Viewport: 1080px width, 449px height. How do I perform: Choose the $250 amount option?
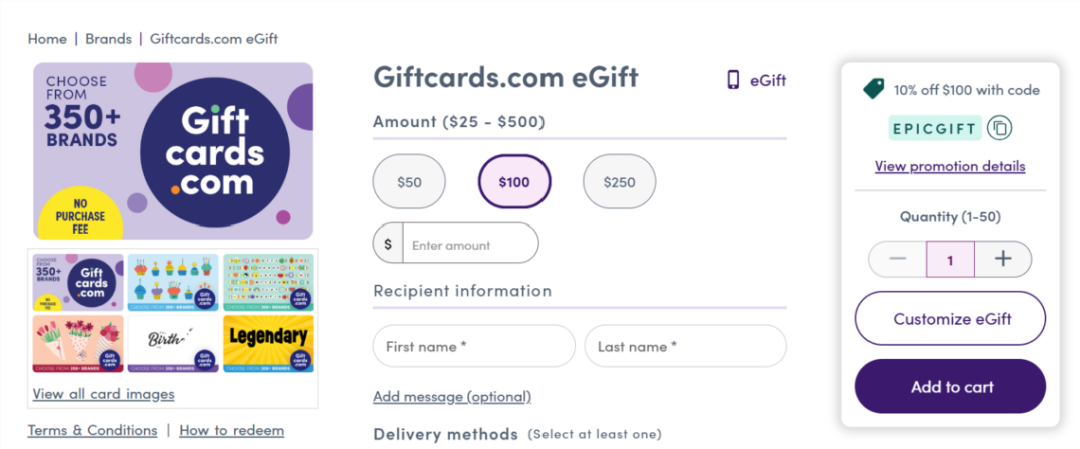619,182
